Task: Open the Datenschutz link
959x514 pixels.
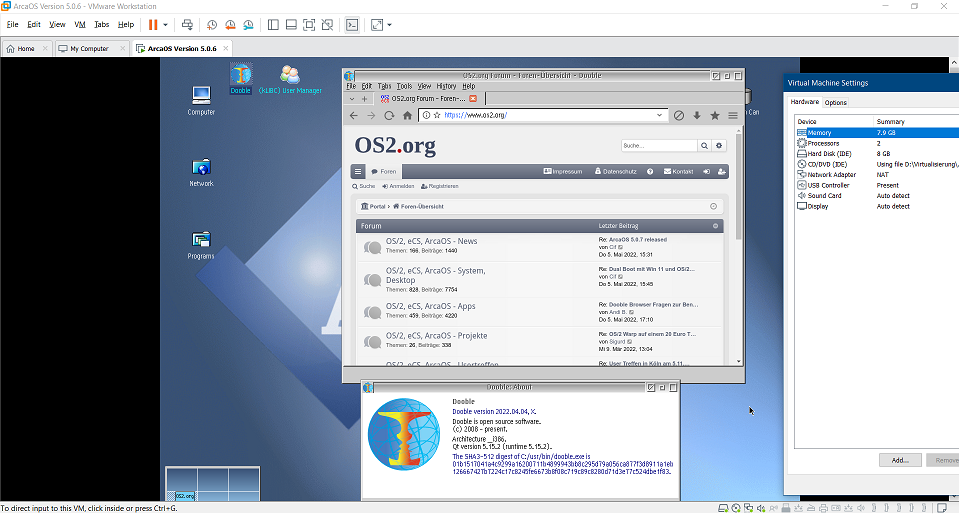Action: (x=615, y=171)
